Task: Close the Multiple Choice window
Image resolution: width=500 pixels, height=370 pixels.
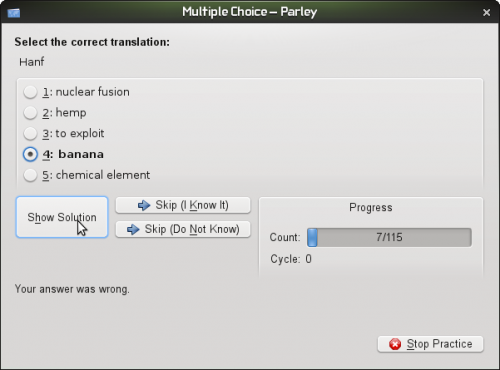Action: [x=486, y=13]
